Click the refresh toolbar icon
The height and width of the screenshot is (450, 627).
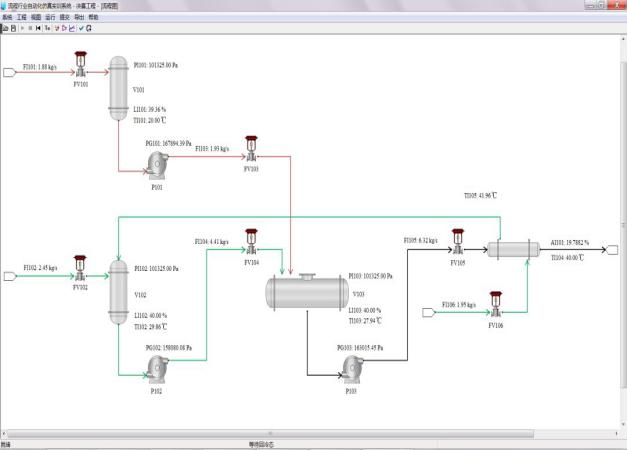[x=89, y=28]
